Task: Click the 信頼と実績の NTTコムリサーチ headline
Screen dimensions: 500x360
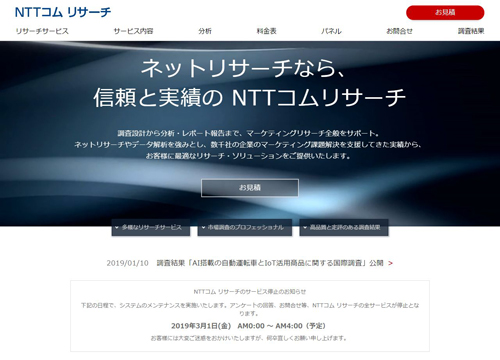Action: click(x=249, y=98)
